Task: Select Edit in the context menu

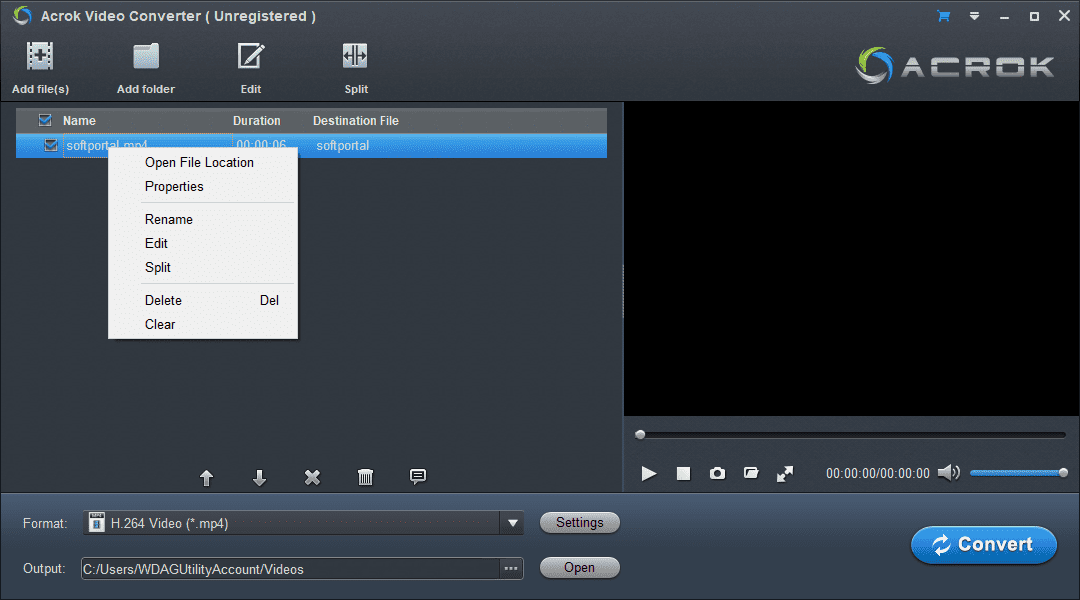Action: coord(156,244)
